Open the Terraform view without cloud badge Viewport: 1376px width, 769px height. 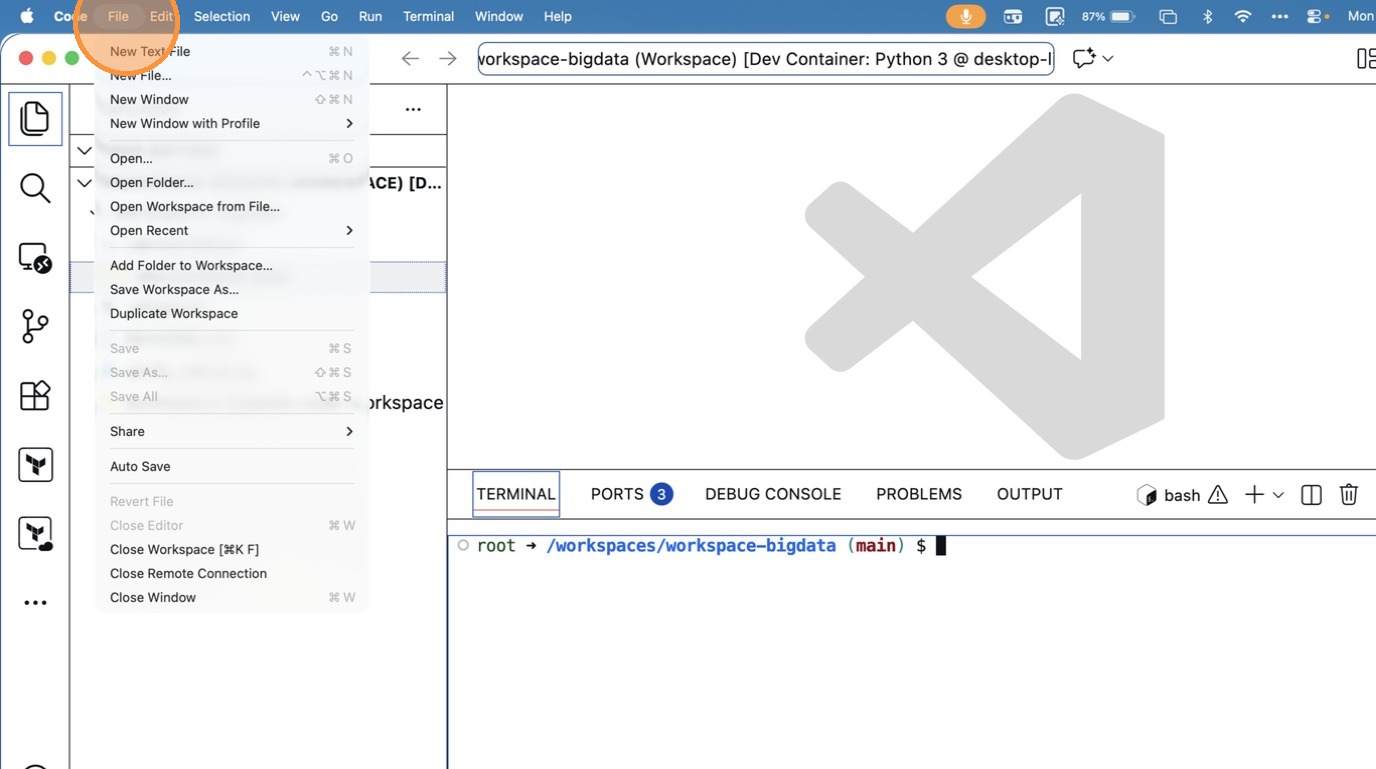(x=35, y=465)
